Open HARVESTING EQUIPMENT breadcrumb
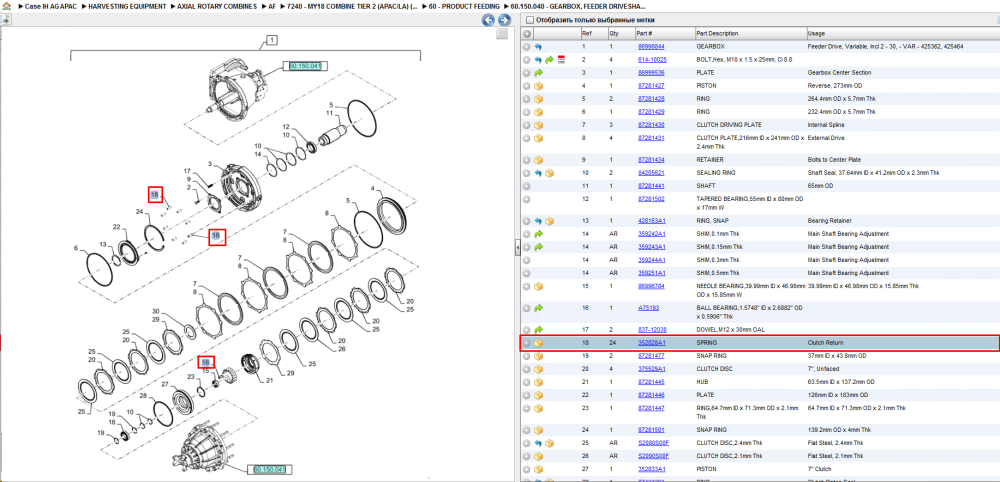The width and height of the screenshot is (1000, 482). tap(128, 6)
